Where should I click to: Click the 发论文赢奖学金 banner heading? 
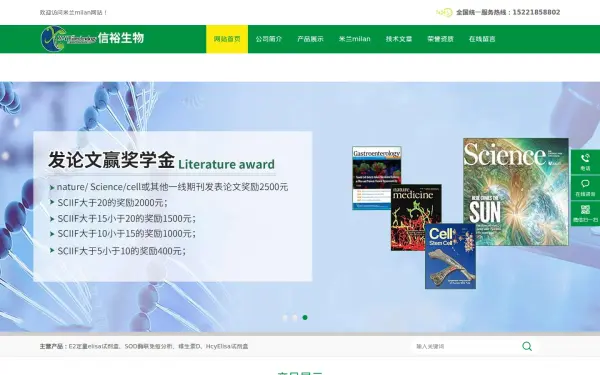pyautogui.click(x=111, y=160)
